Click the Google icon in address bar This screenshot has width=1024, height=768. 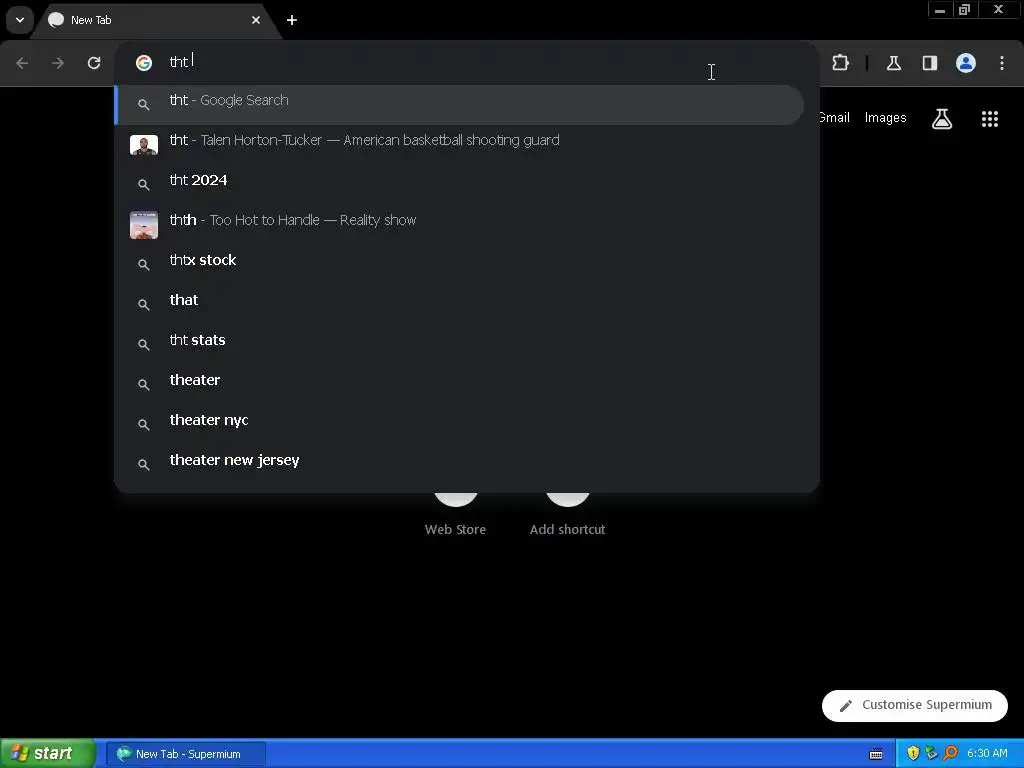[x=144, y=62]
